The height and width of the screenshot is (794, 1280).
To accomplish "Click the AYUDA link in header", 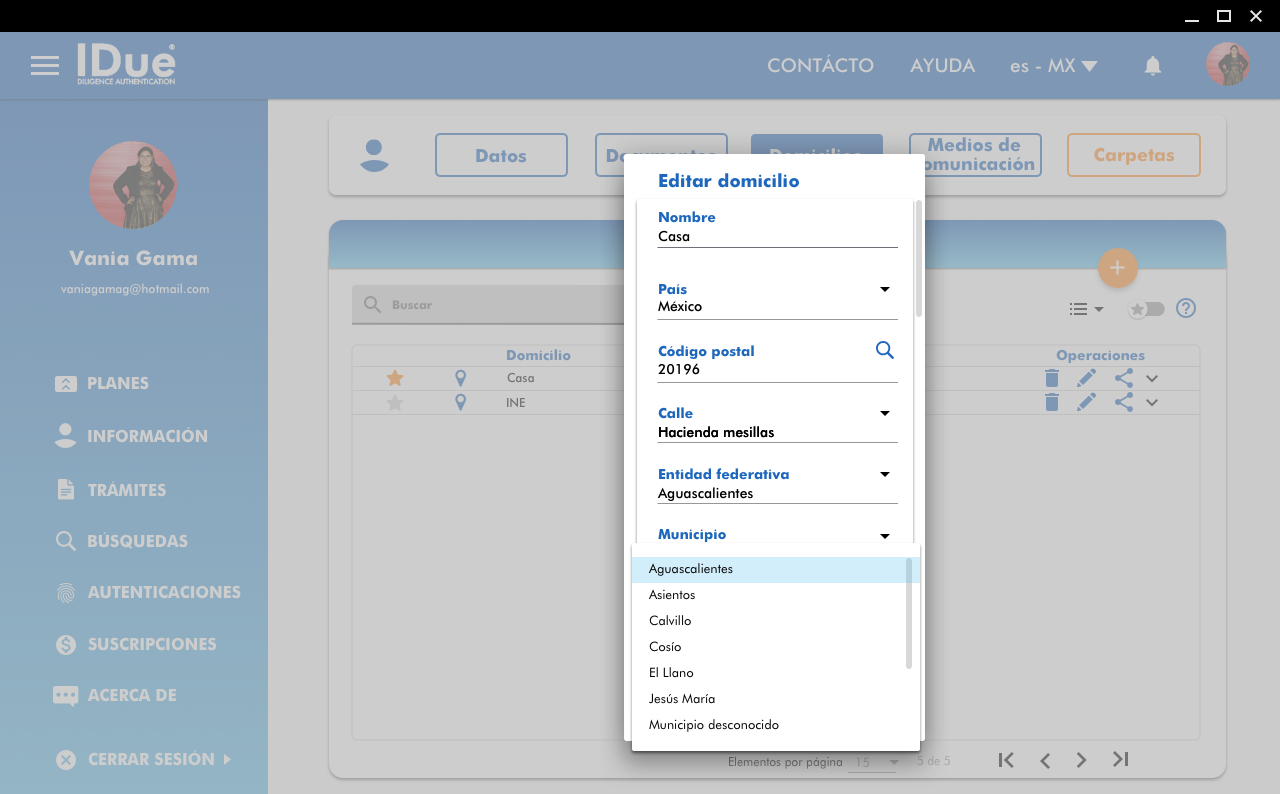I will (x=942, y=66).
